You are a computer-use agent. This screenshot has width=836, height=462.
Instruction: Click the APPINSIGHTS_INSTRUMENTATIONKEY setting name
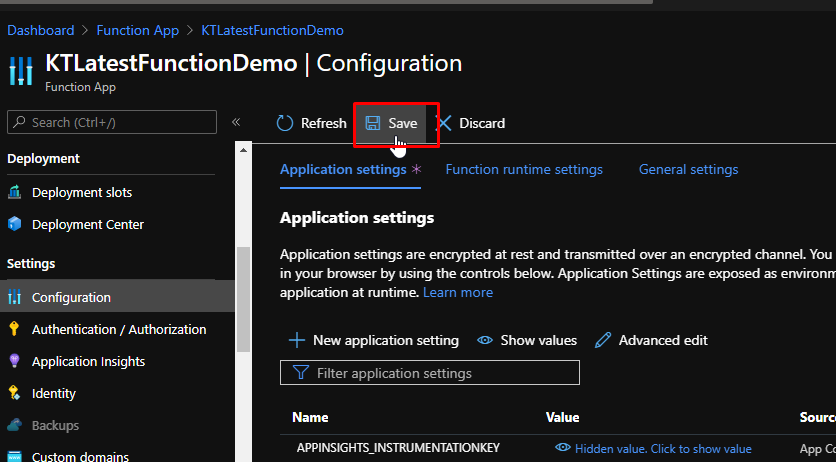coord(398,448)
